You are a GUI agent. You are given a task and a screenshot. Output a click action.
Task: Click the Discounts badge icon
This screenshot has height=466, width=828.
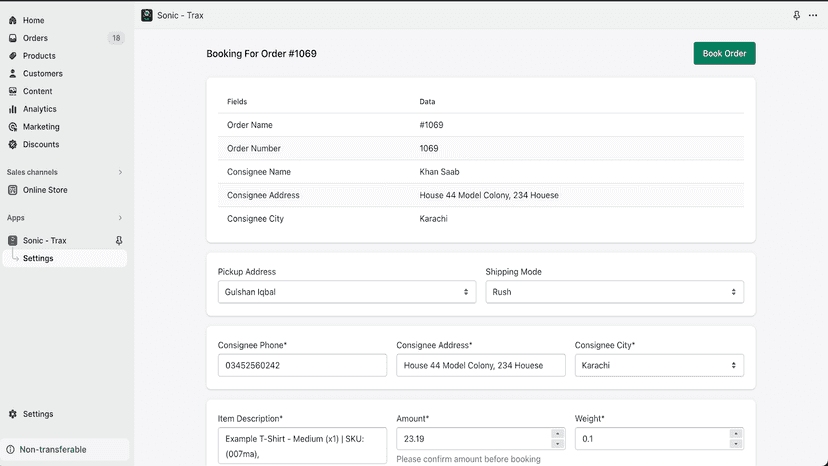[13, 144]
